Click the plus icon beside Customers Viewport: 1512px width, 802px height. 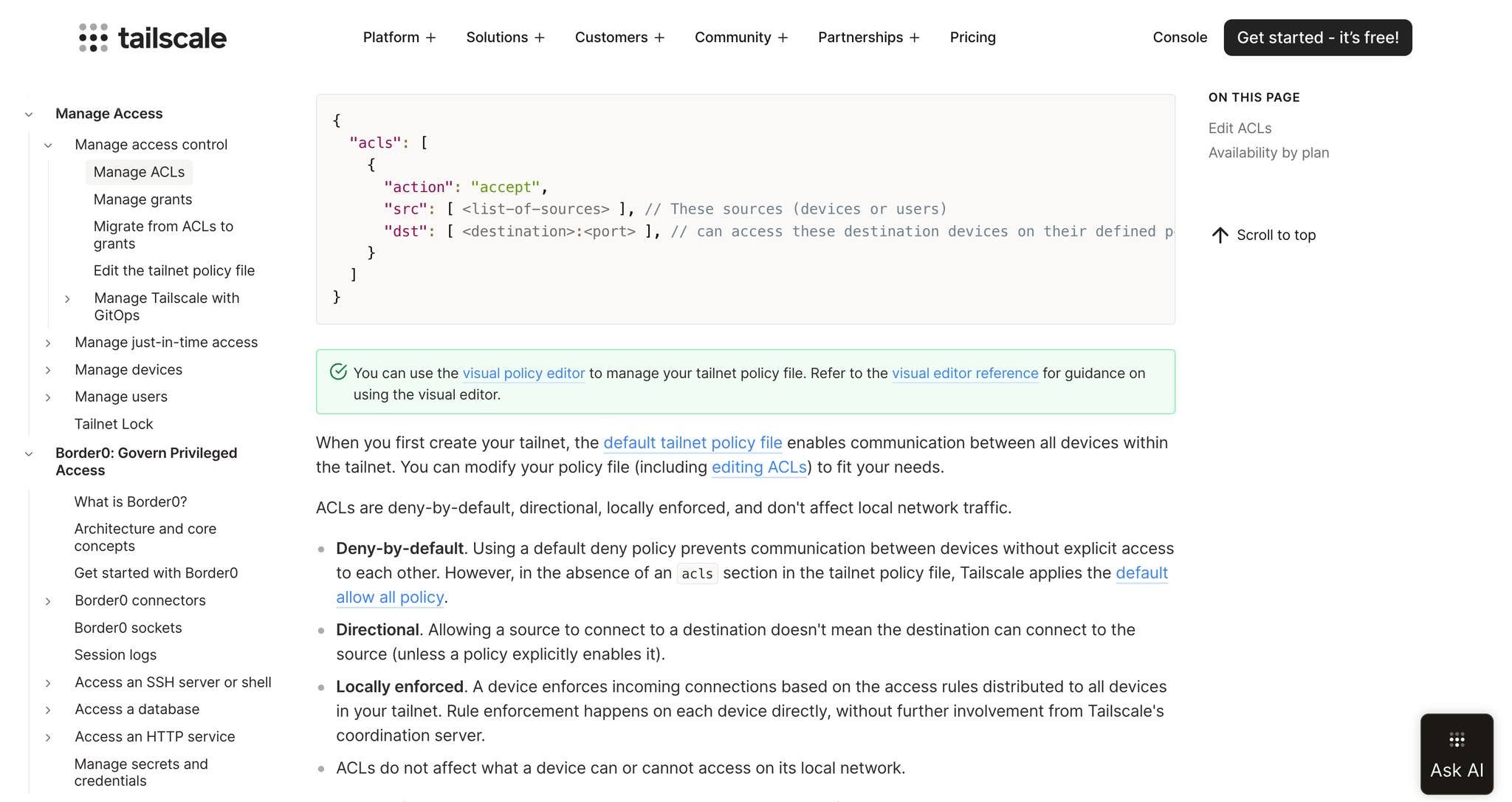[659, 38]
